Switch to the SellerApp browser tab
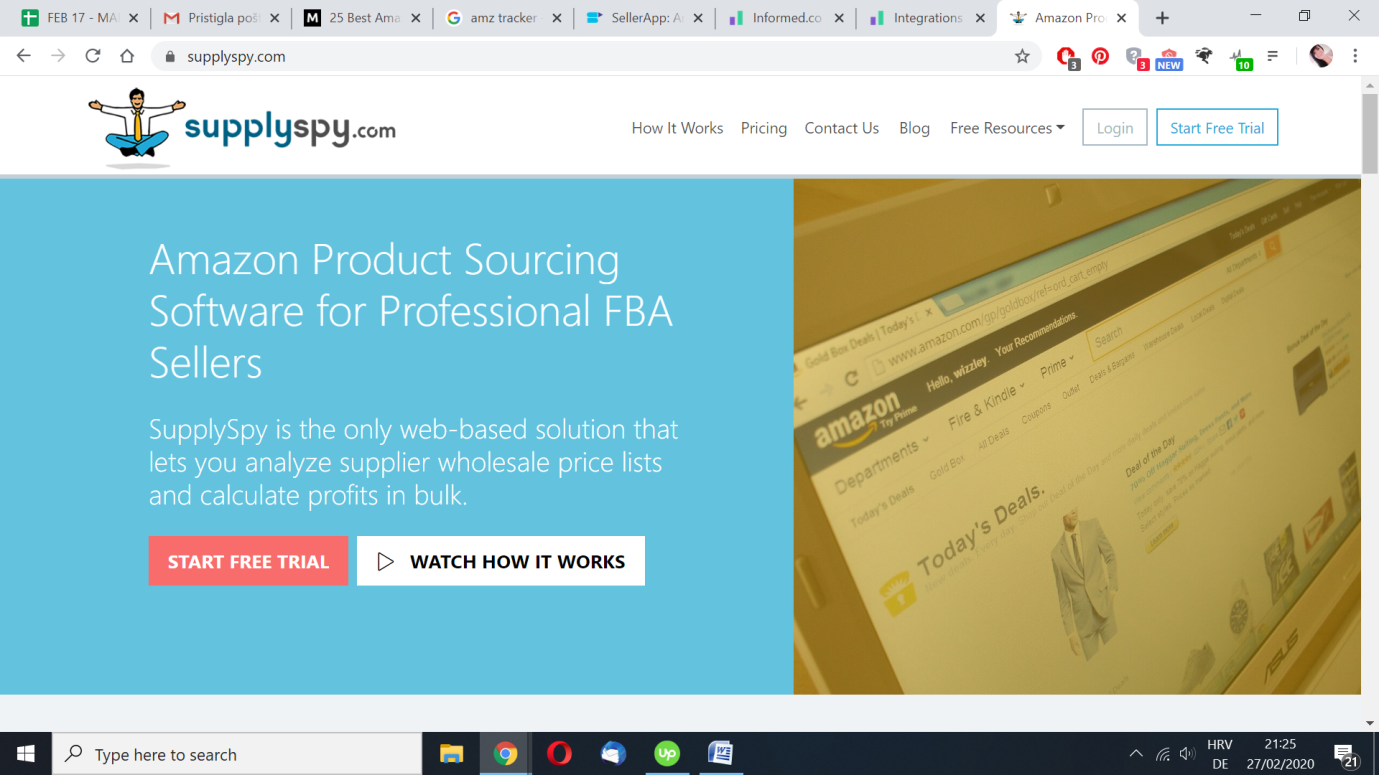 click(645, 18)
